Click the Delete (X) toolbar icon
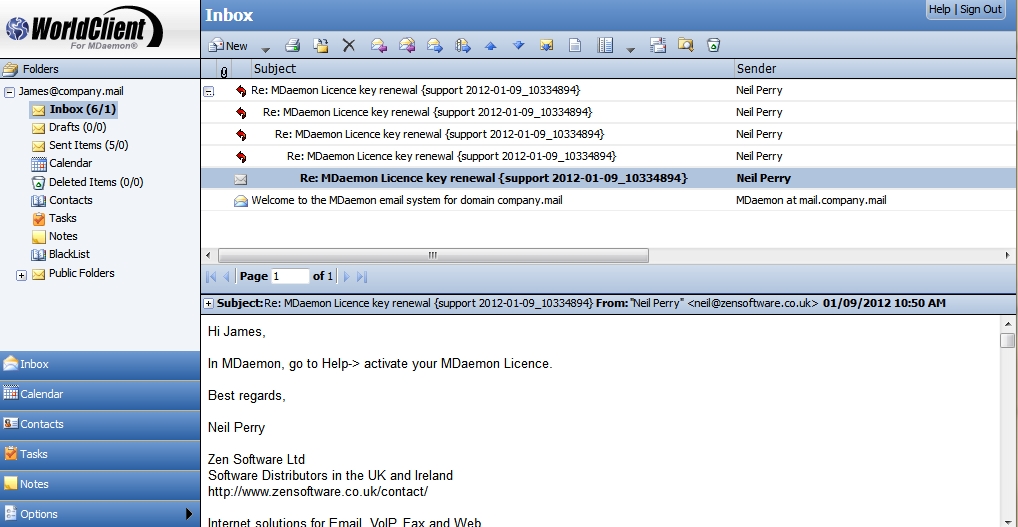 point(349,45)
